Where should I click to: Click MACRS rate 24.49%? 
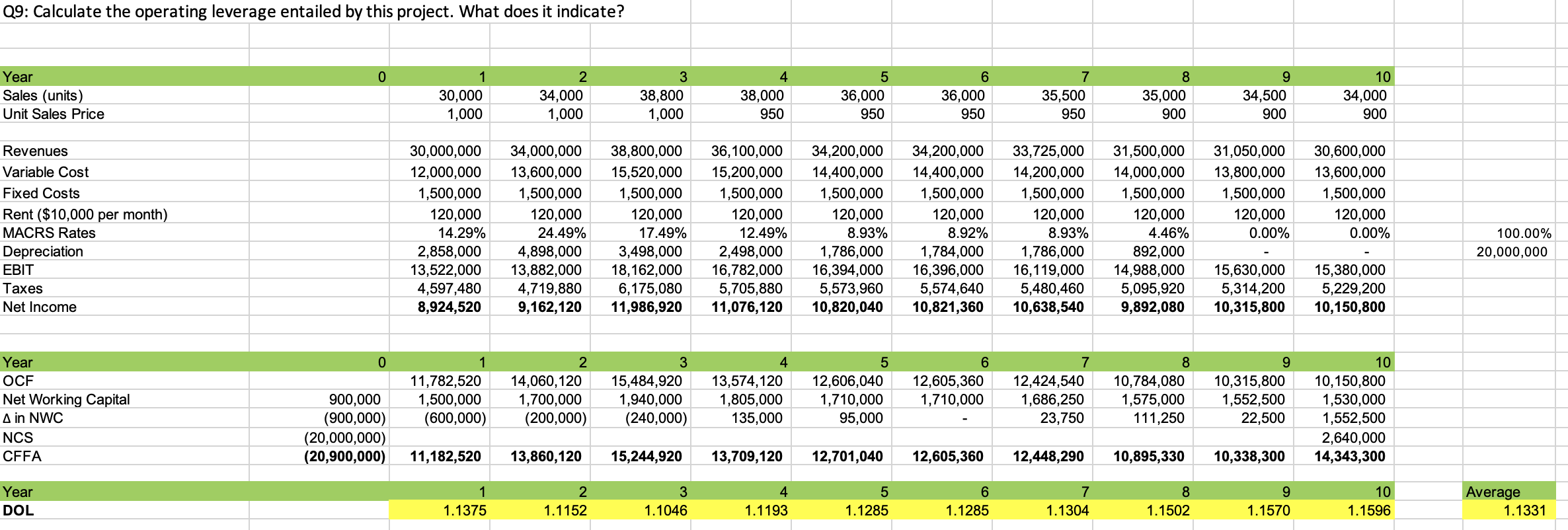point(563,233)
